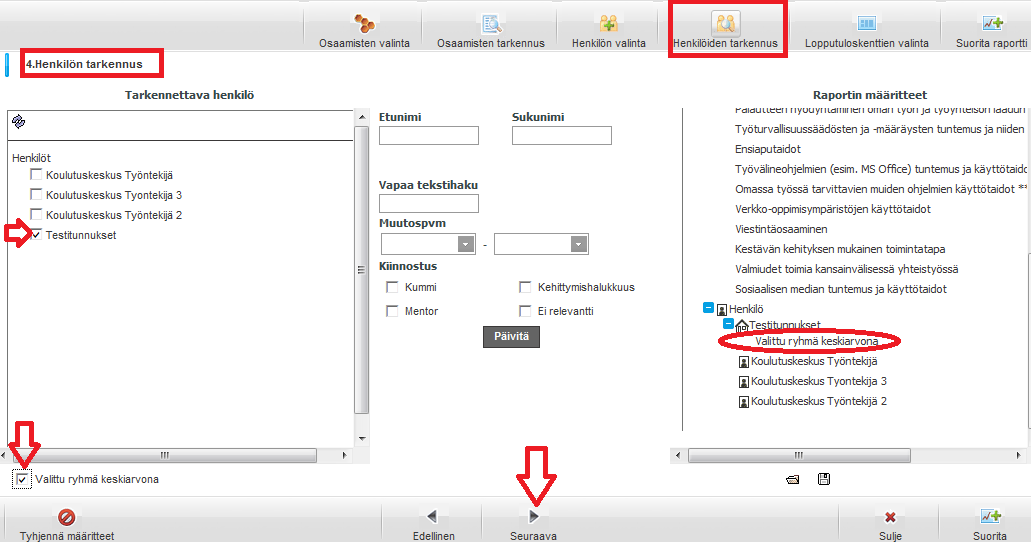1031x542 pixels.
Task: Click the link icon above Henkilöt list
Action: tap(18, 121)
